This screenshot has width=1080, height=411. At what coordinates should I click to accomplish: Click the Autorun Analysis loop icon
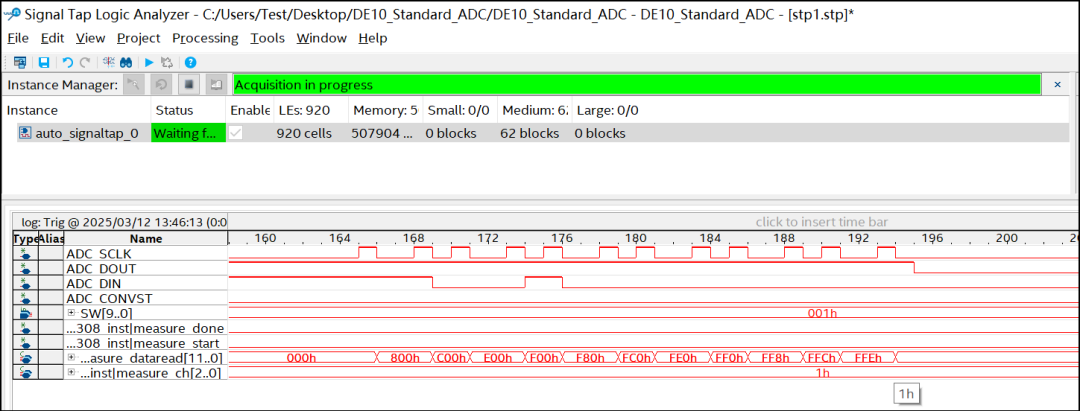pos(161,85)
